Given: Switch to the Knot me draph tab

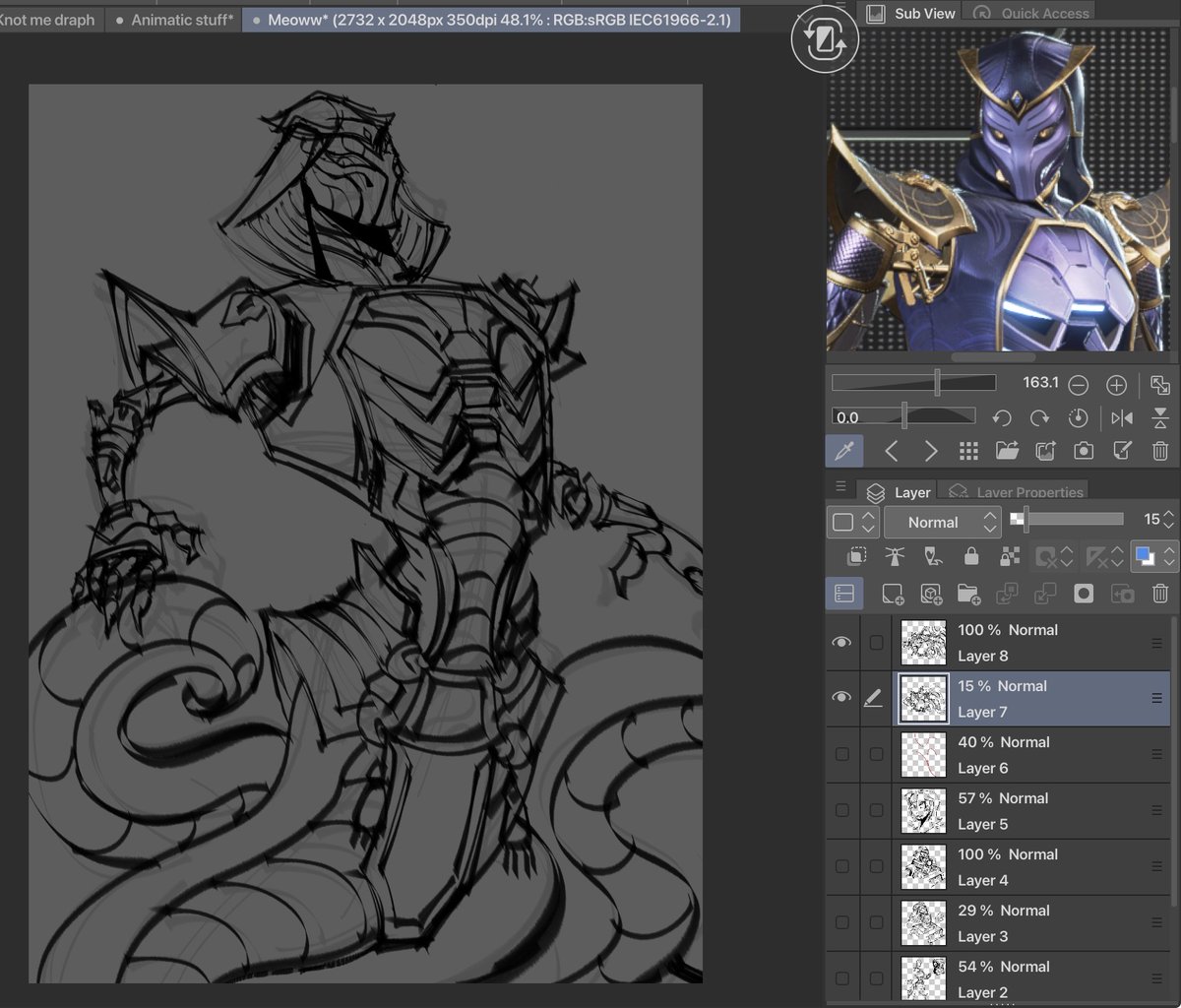Looking at the screenshot, I should tap(50, 19).
